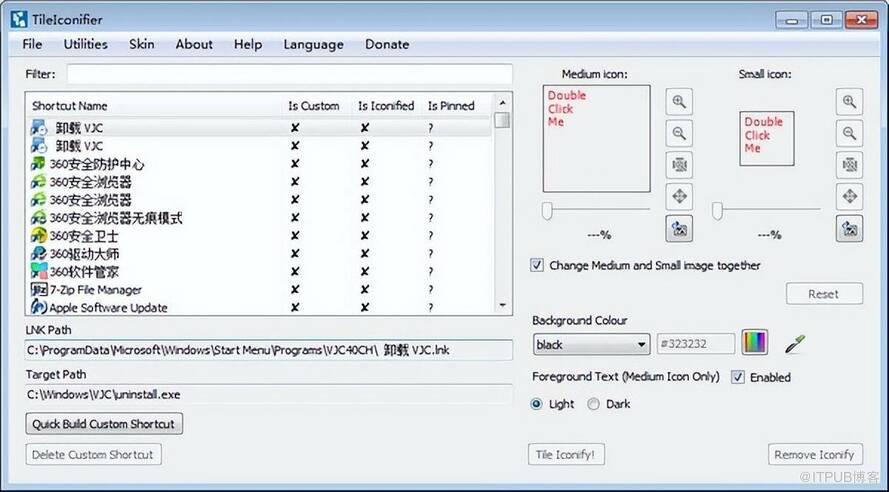Click the 360驱动大师 shortcut icon
Screen dimensions: 889x492
[38, 253]
